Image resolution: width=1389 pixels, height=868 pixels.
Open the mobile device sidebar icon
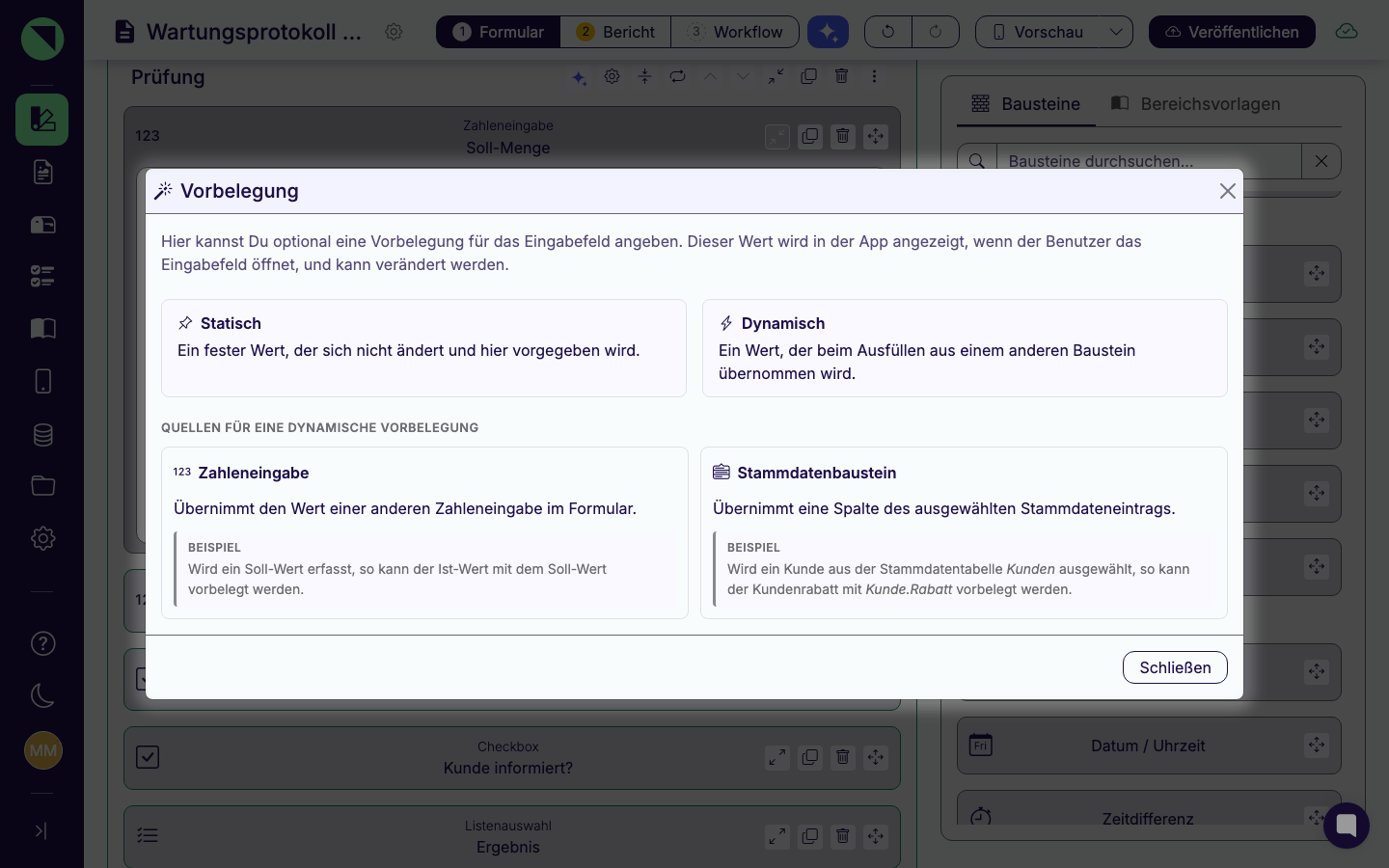pos(42,381)
